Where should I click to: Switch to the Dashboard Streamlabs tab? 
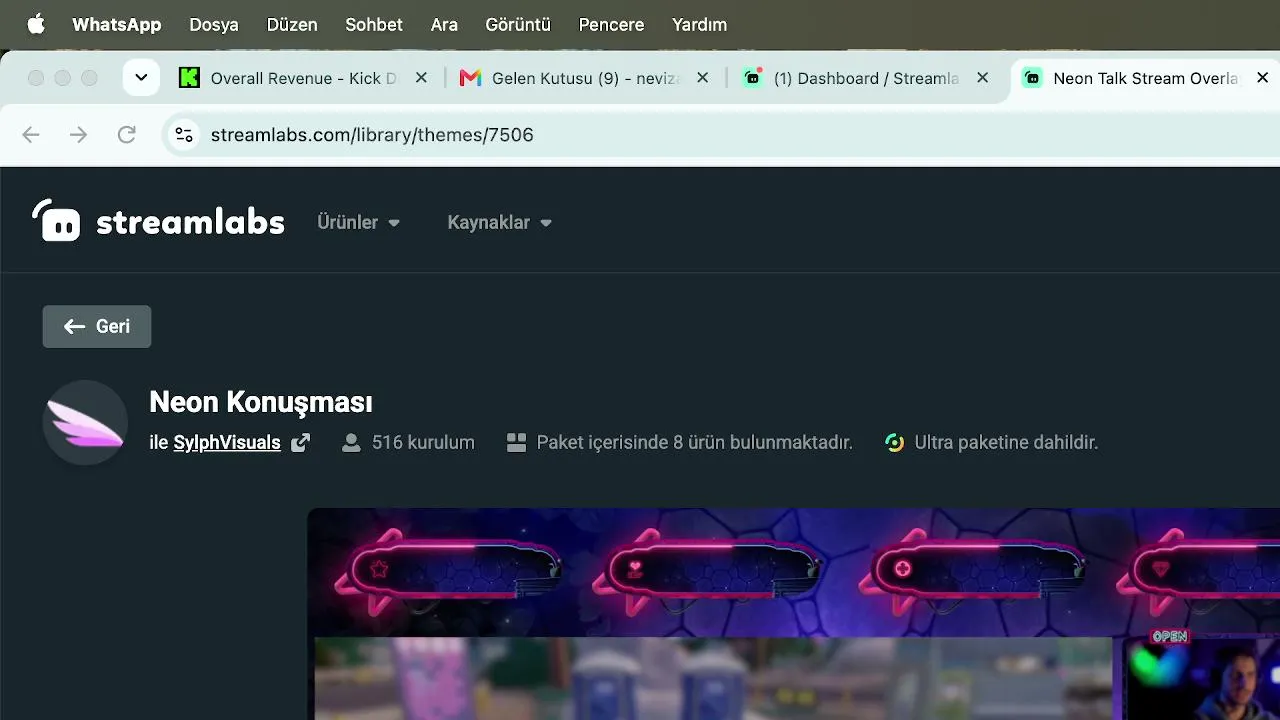point(866,78)
